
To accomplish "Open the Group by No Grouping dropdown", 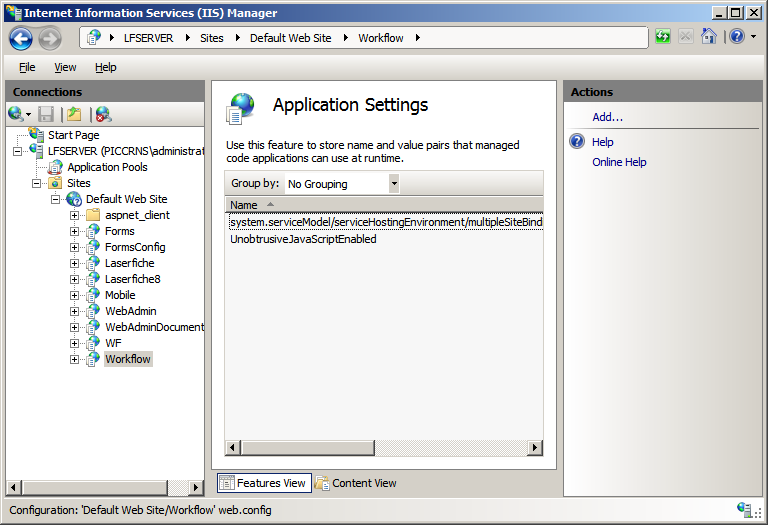I will tap(342, 184).
